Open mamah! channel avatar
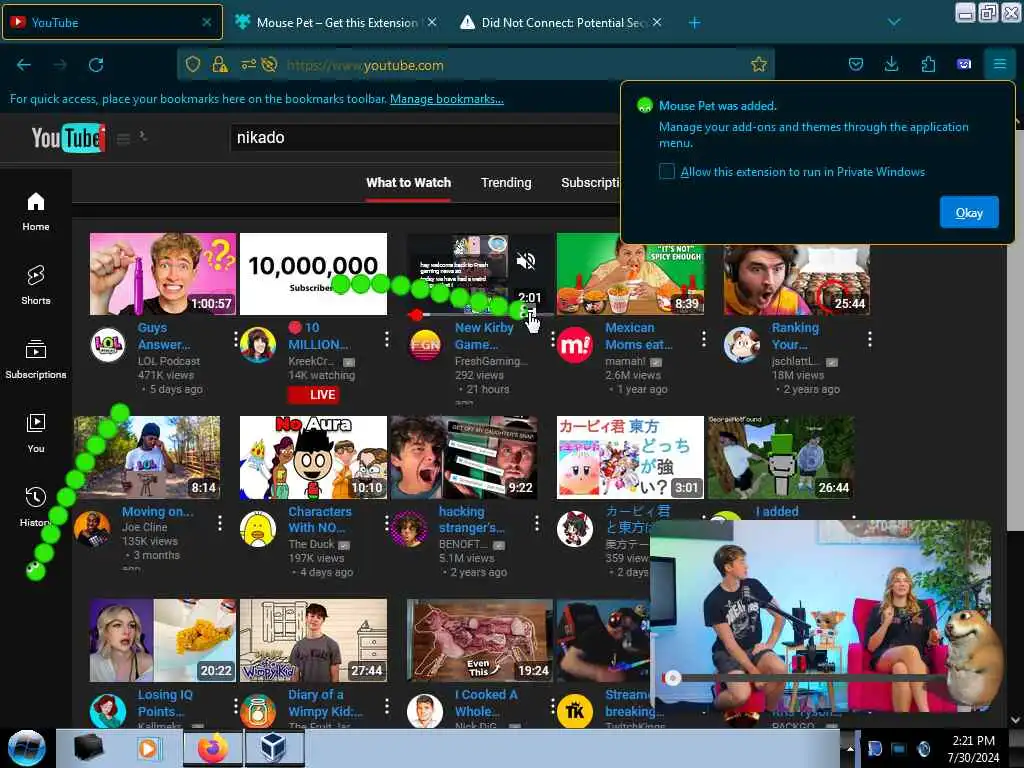Screen dimensions: 1024x768 pos(575,345)
